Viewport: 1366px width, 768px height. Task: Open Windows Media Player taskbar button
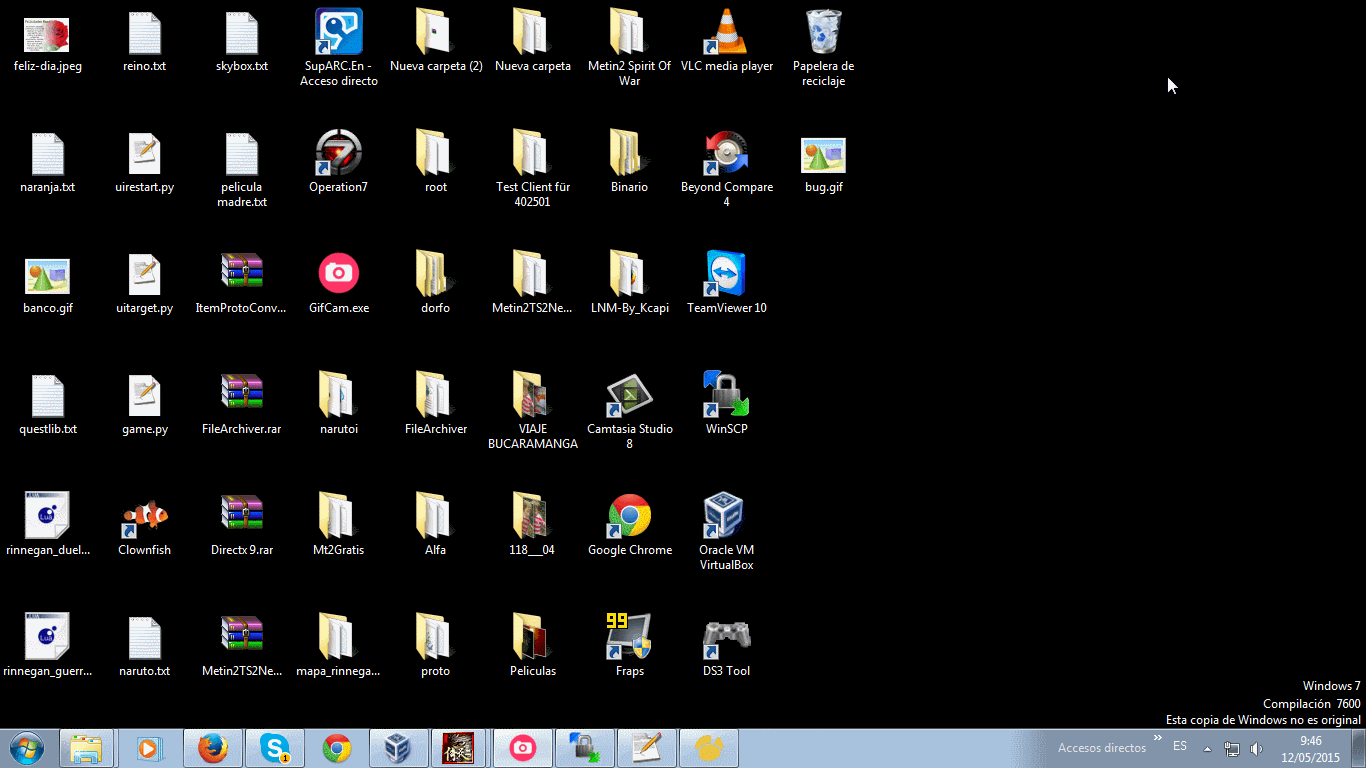148,748
